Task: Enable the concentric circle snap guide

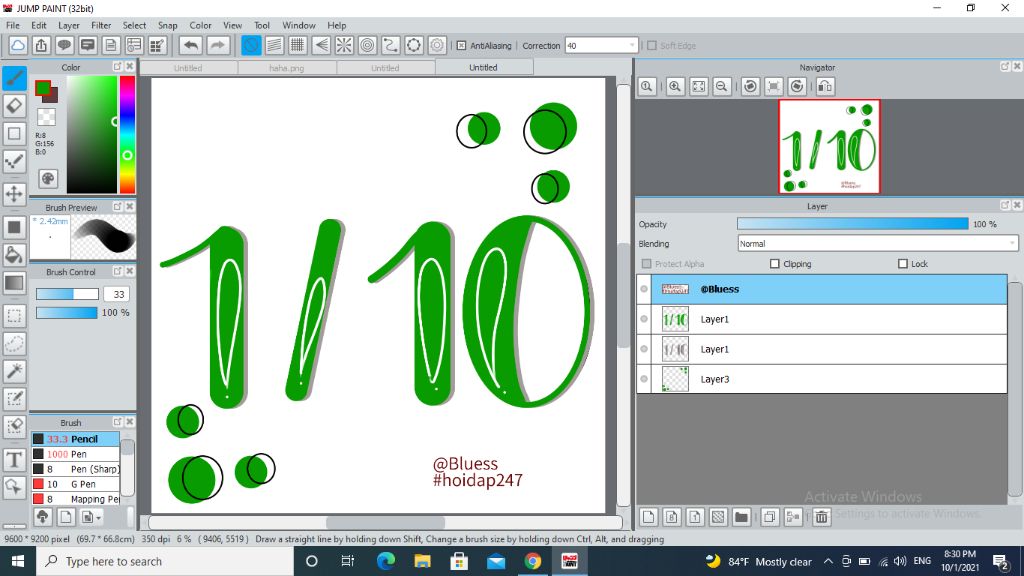Action: (368, 45)
